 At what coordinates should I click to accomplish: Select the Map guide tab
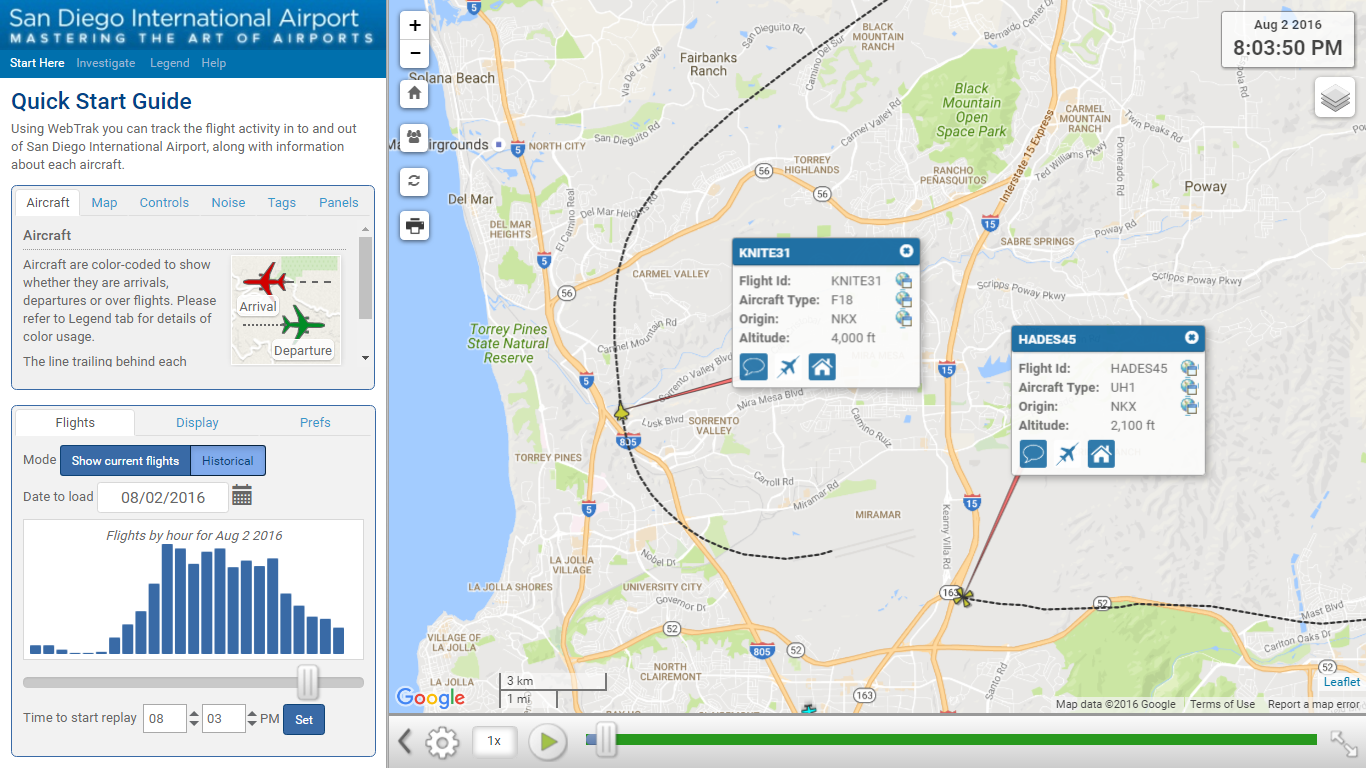104,202
